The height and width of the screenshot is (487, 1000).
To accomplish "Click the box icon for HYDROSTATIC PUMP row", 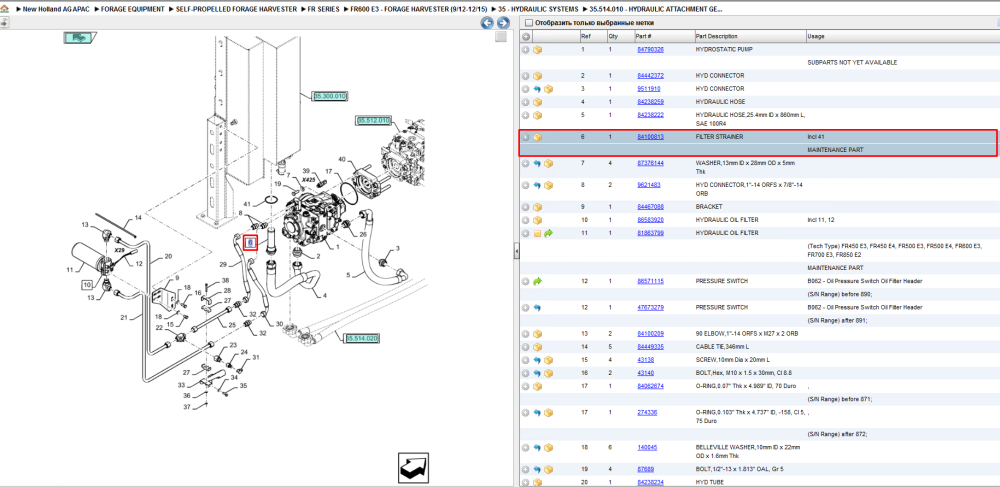I will (x=538, y=50).
